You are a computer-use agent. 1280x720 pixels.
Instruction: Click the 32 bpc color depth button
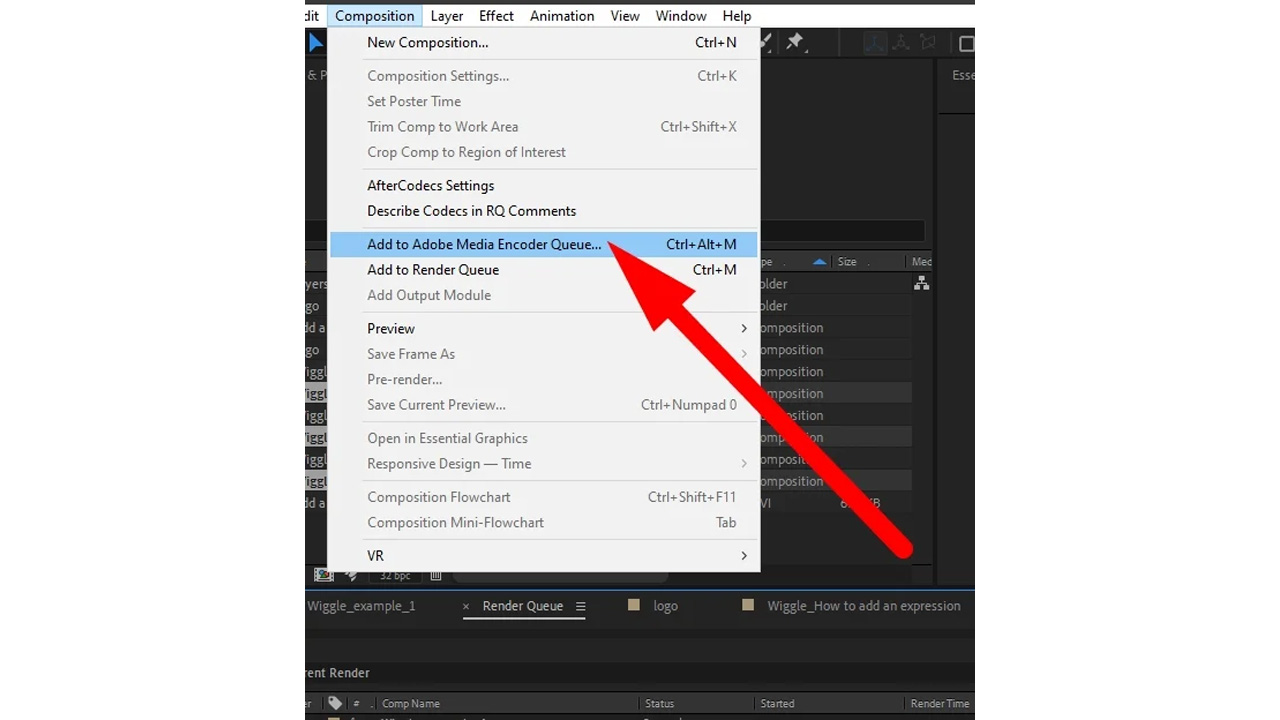point(395,575)
